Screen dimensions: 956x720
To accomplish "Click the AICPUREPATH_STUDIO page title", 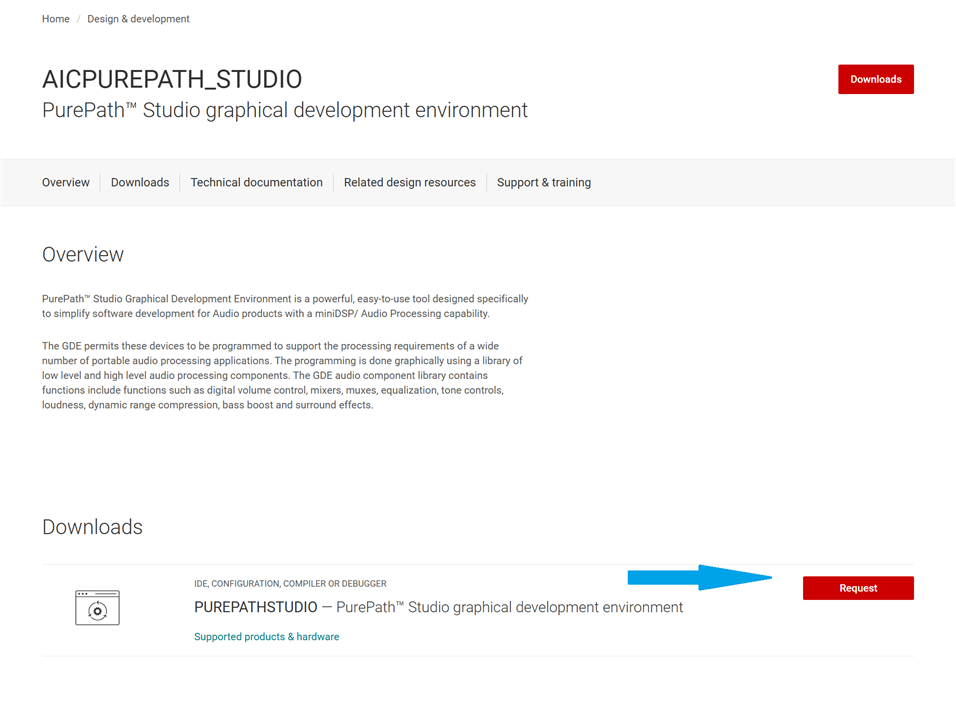I will coord(172,79).
